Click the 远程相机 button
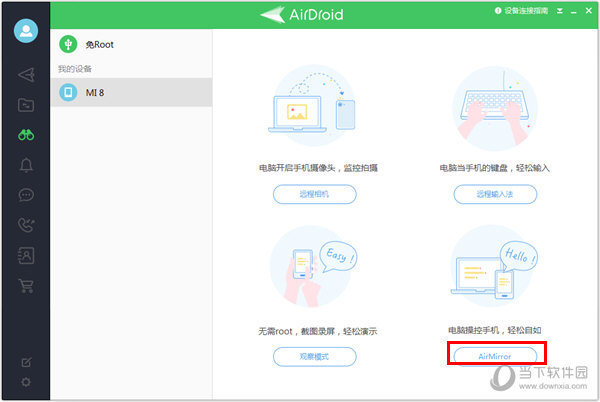 click(x=315, y=194)
